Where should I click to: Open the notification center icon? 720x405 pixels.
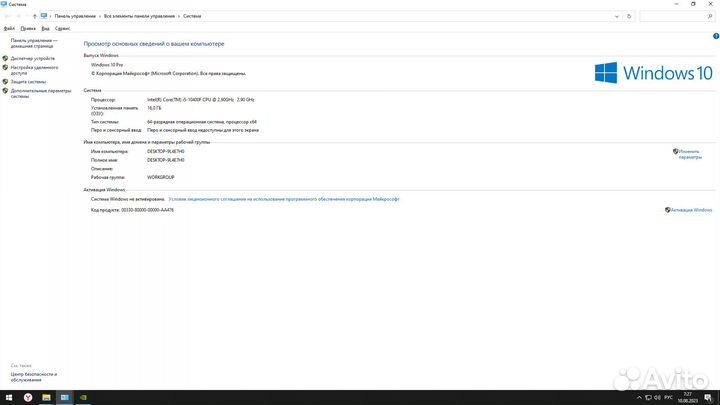[x=708, y=398]
